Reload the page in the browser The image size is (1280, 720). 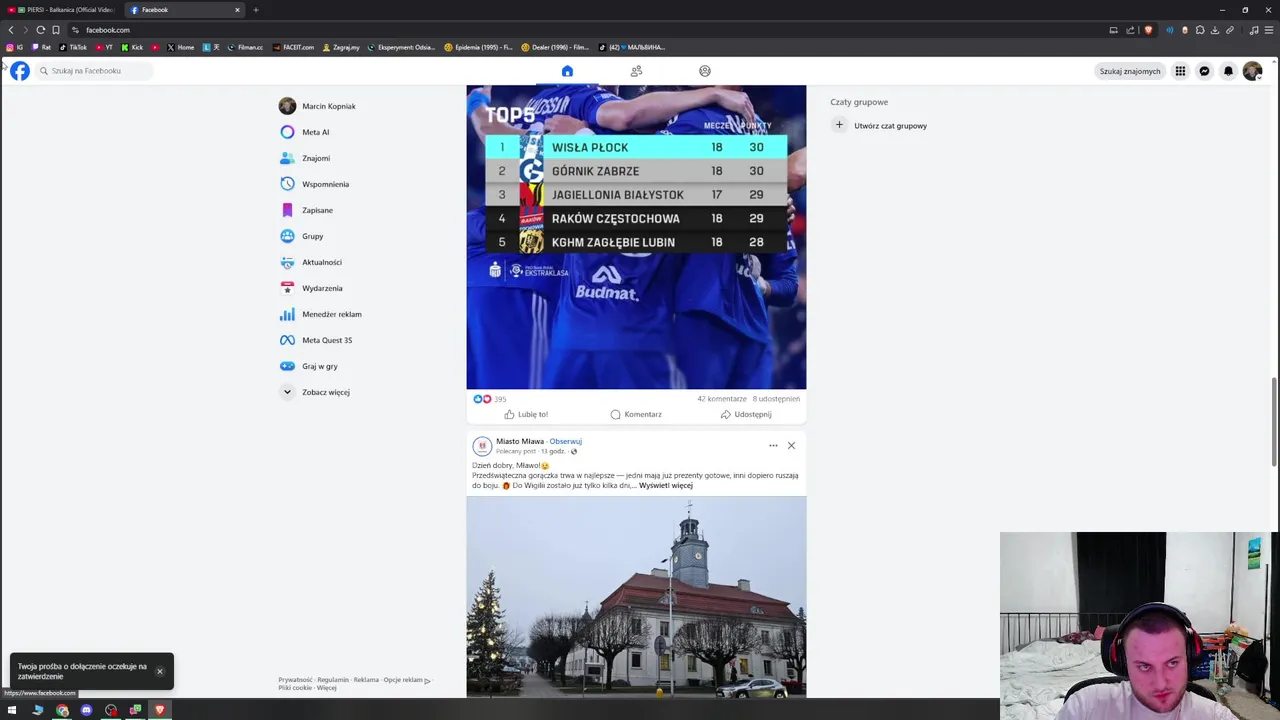click(40, 30)
